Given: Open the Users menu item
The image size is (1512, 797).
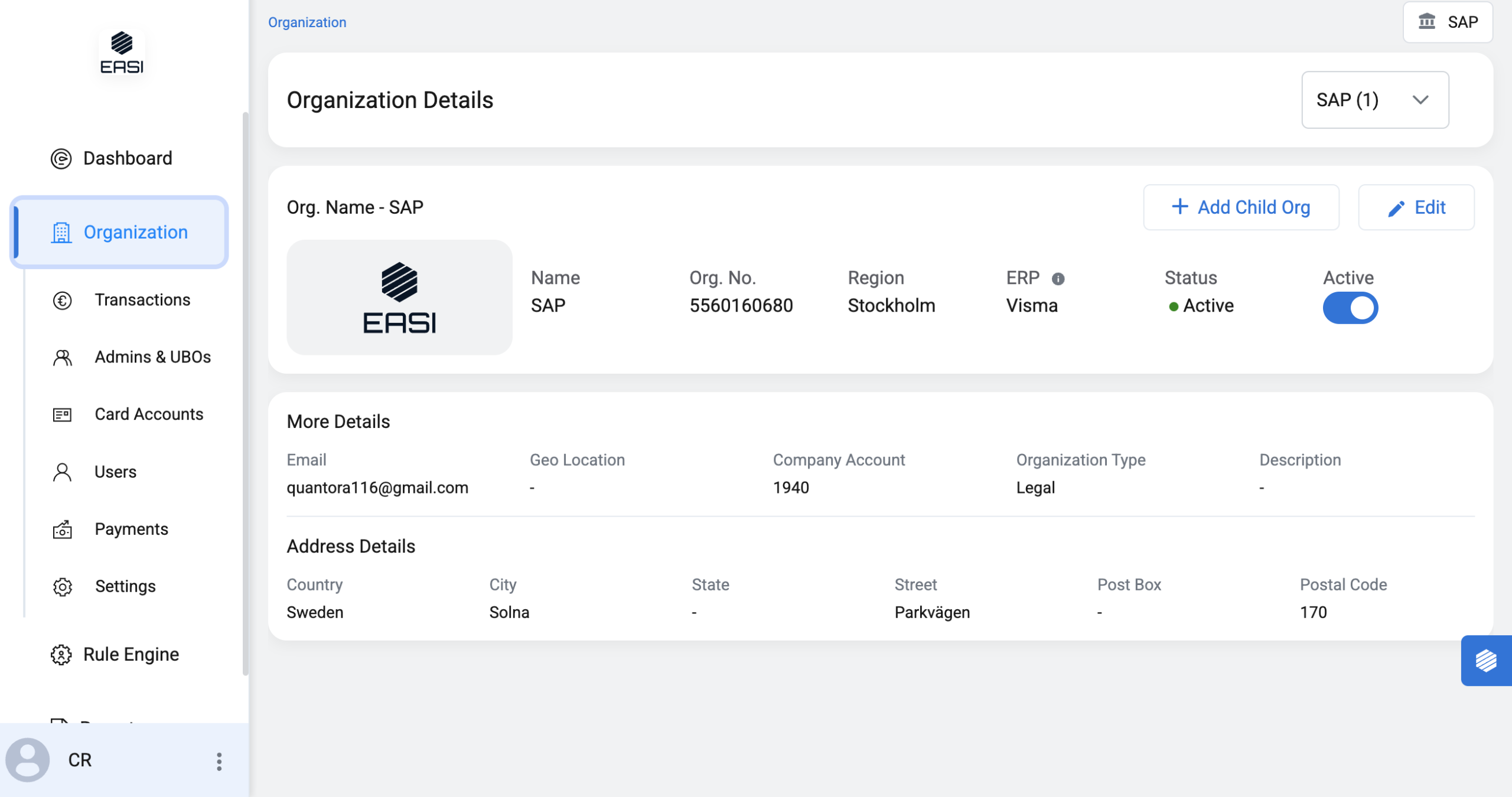Looking at the screenshot, I should (x=115, y=472).
